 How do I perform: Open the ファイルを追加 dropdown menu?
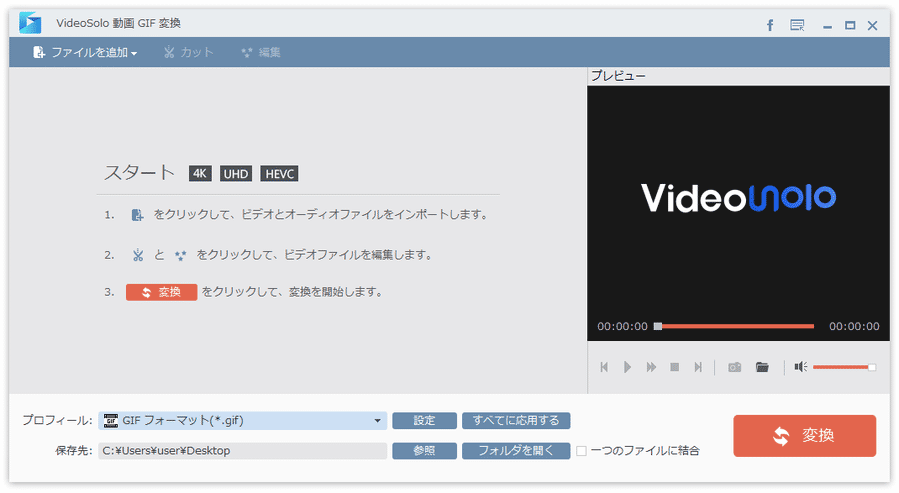point(85,53)
